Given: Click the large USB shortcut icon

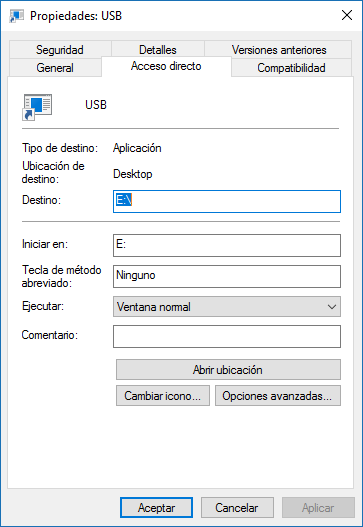Looking at the screenshot, I should point(37,107).
